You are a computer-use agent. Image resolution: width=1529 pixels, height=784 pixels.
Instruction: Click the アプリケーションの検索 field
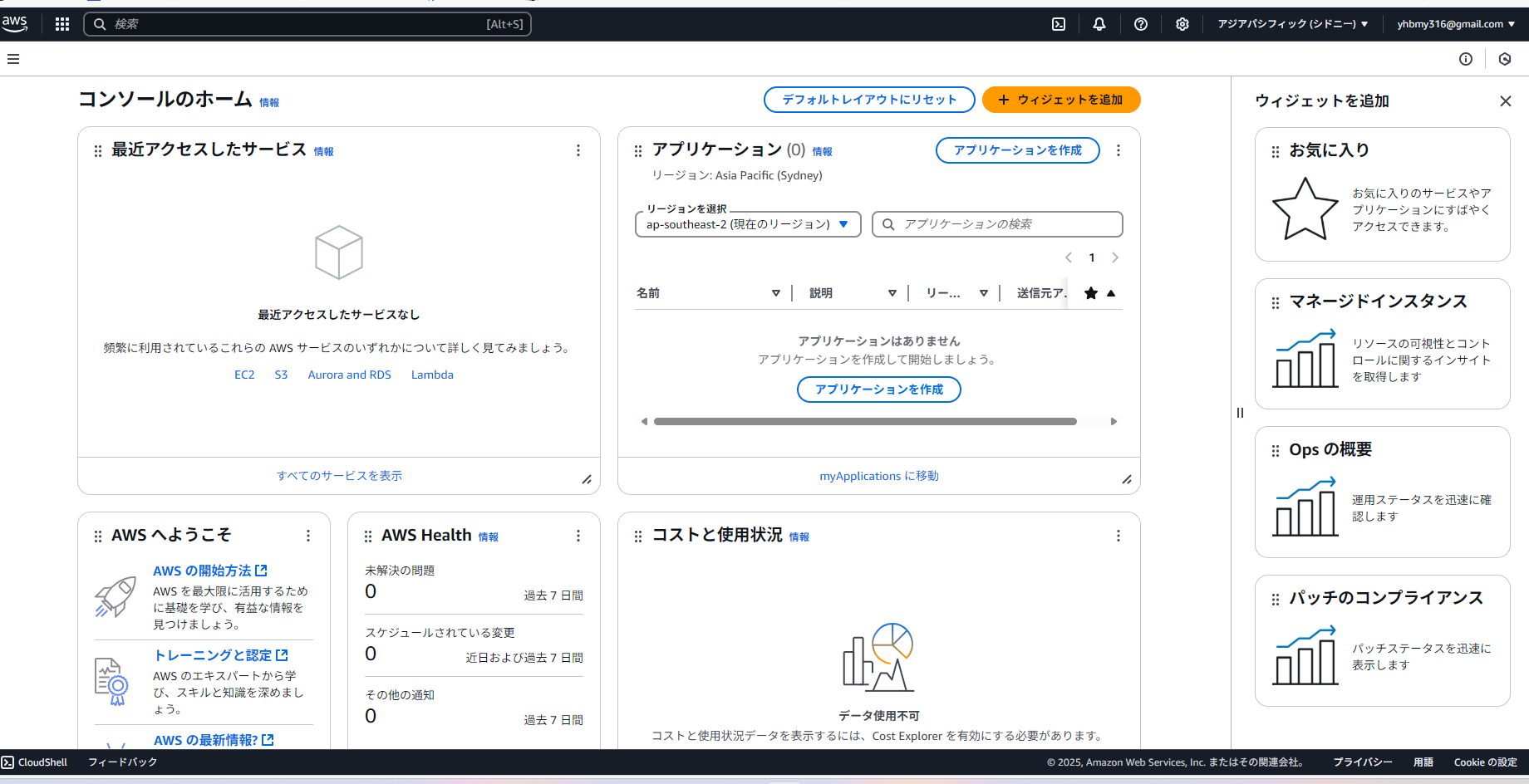coord(997,224)
